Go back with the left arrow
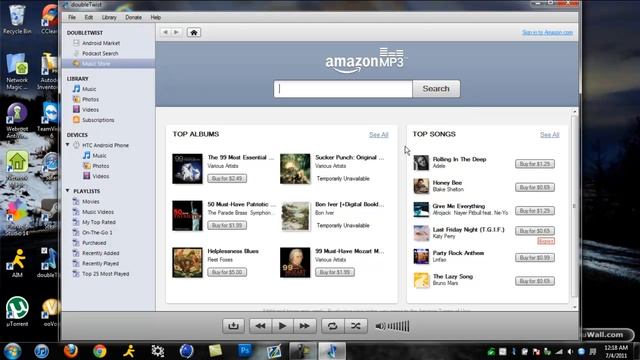This screenshot has height=360, width=640. [x=165, y=32]
